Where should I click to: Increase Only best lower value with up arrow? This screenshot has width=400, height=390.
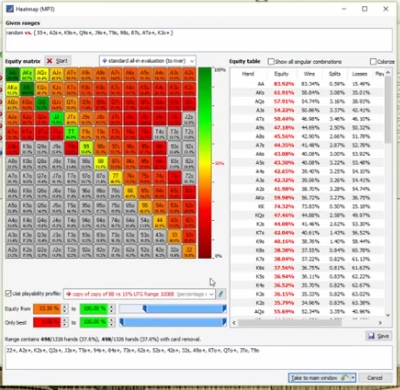tap(65, 320)
